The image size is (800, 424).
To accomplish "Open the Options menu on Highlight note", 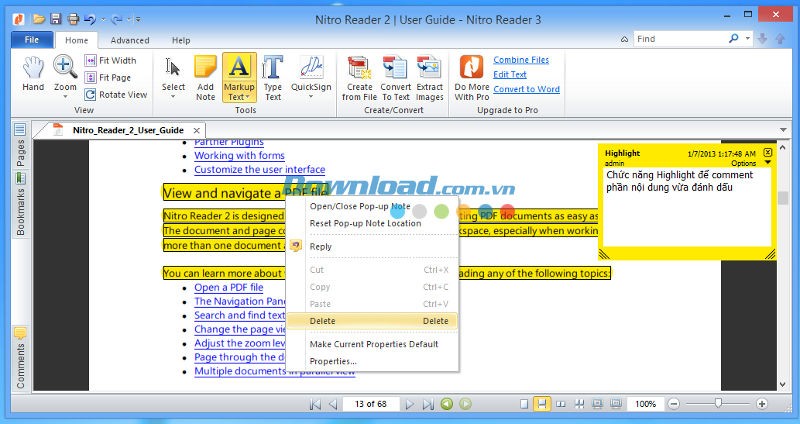I will click(748, 163).
